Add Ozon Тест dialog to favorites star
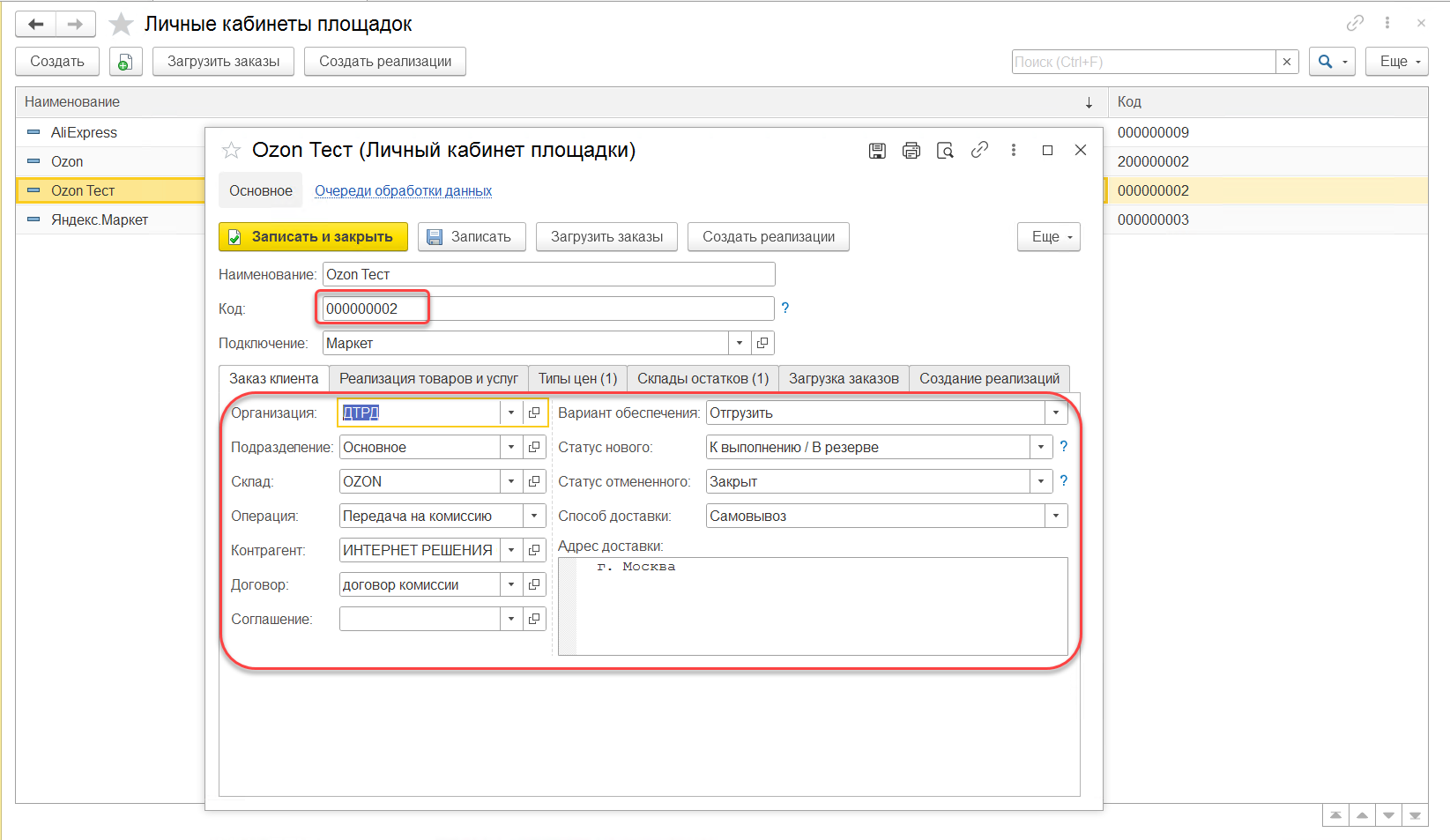Screen dimensions: 1450x840 [231, 151]
